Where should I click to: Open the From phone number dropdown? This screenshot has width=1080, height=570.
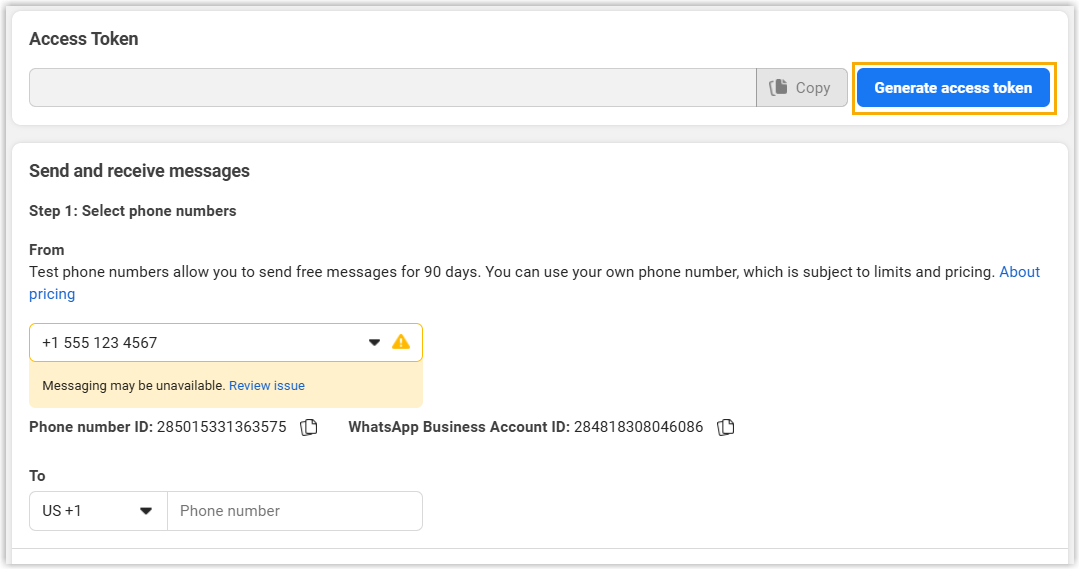(x=200, y=342)
